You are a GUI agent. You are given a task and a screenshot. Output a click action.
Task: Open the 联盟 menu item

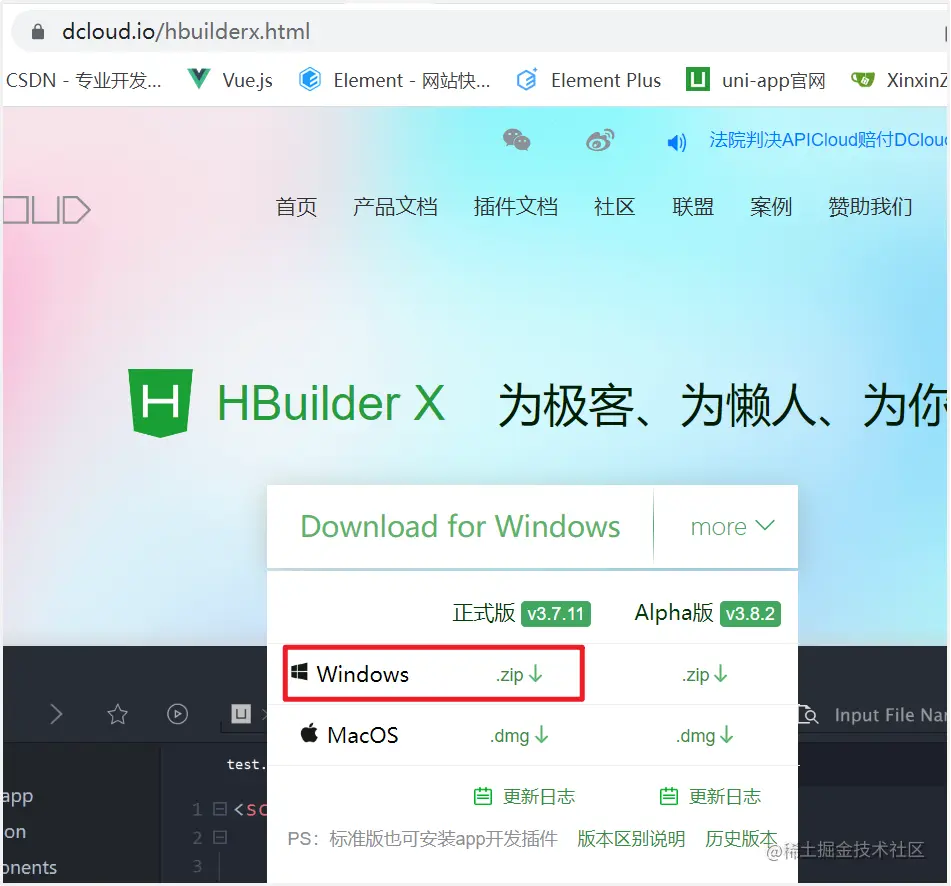point(693,207)
